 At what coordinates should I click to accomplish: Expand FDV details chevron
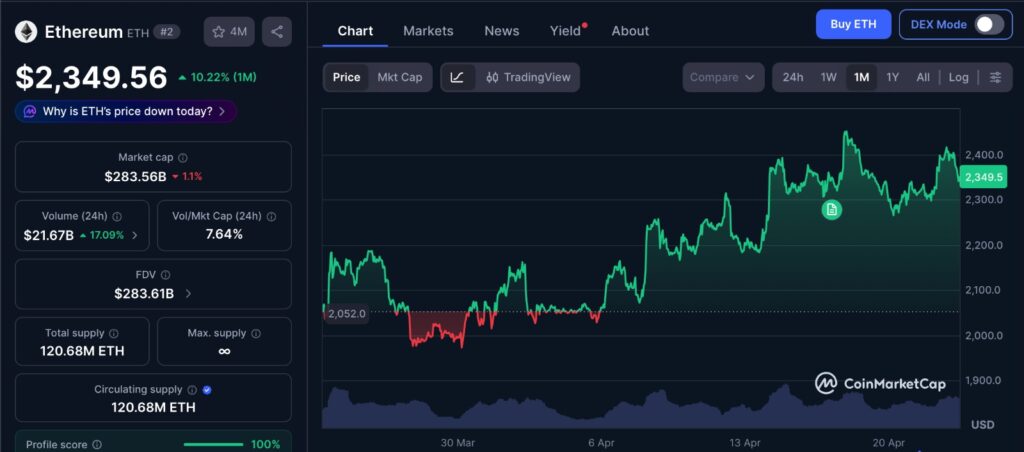coord(189,294)
